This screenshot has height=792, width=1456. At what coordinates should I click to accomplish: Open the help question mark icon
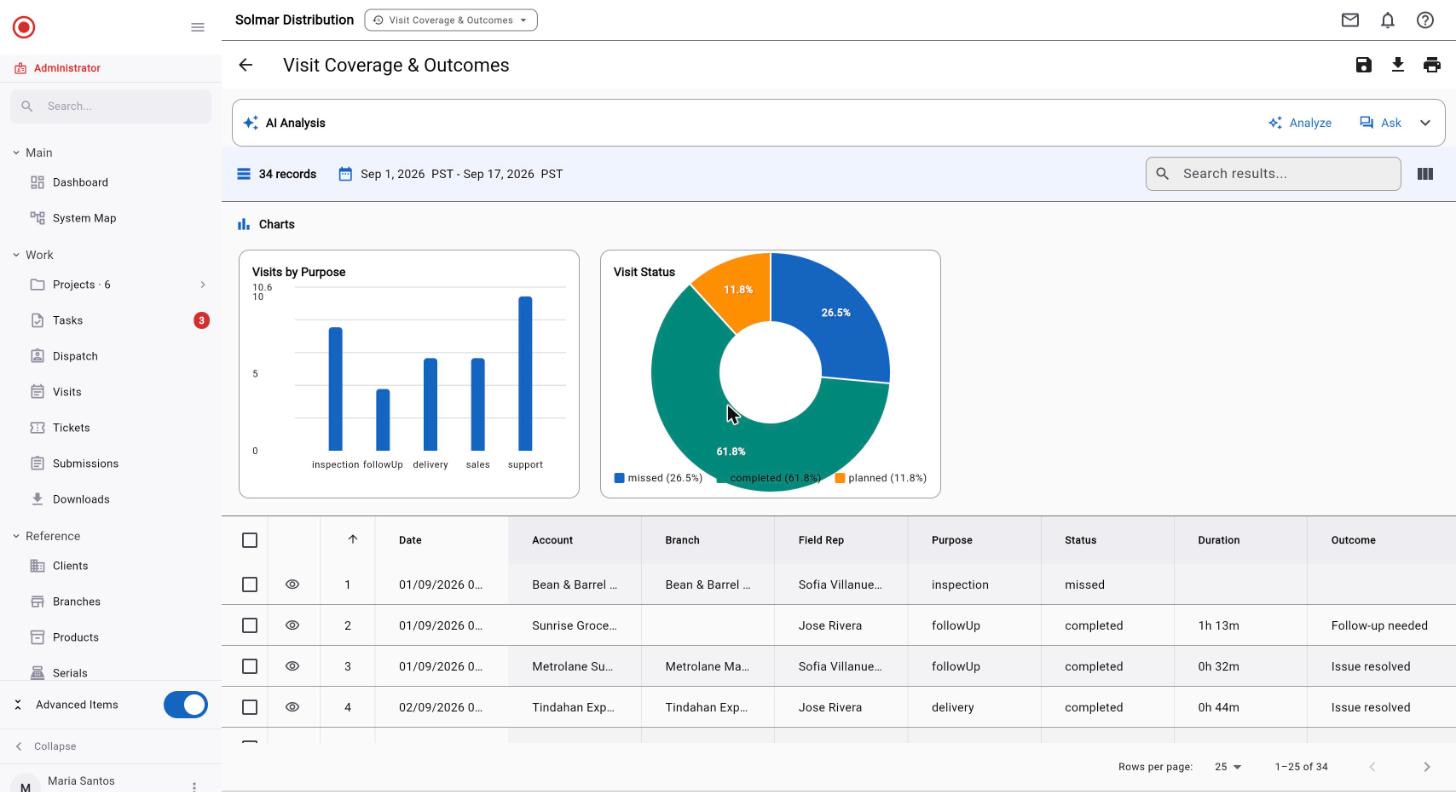click(x=1426, y=20)
